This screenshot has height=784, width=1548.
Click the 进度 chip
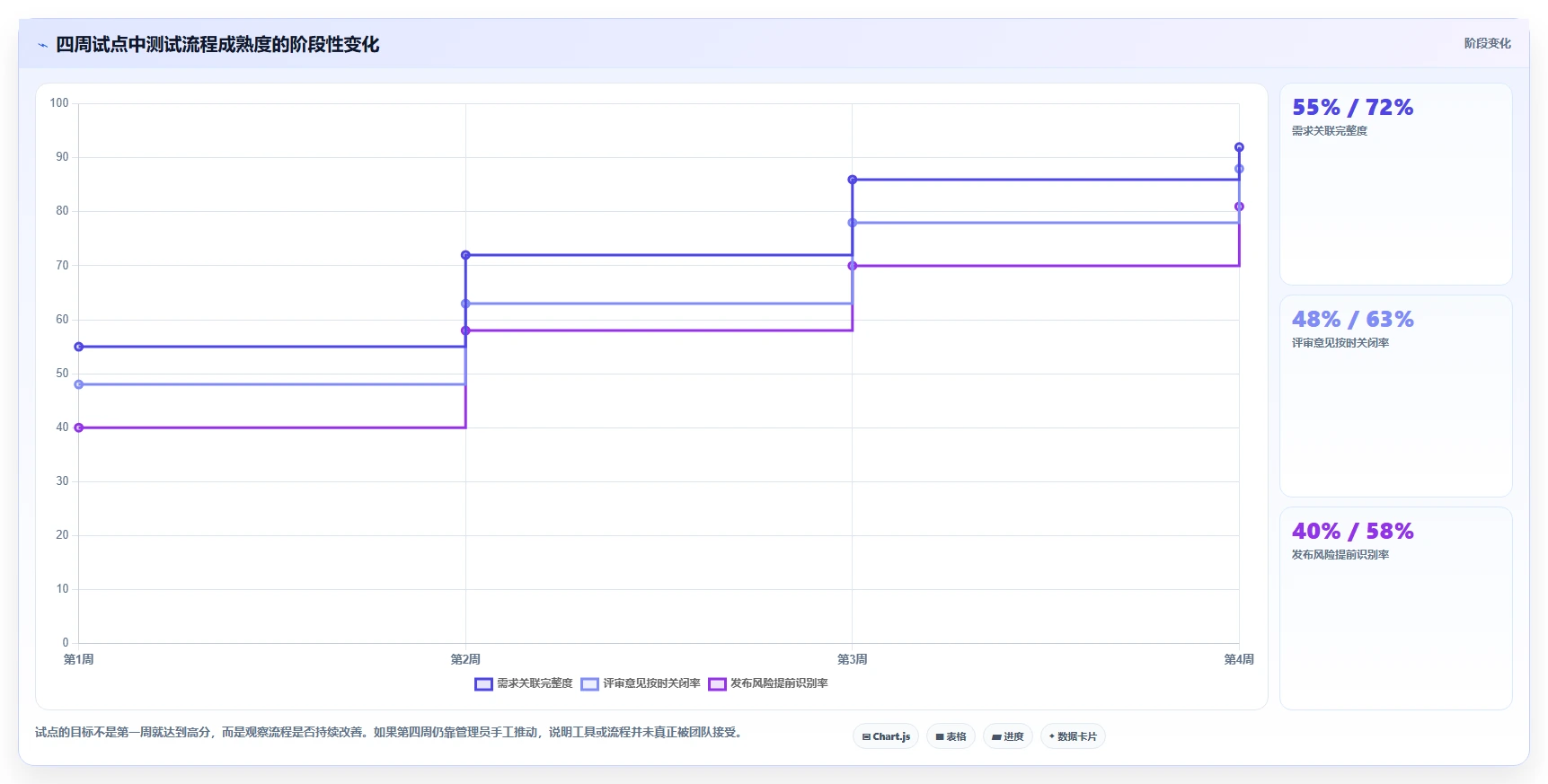[x=1007, y=736]
